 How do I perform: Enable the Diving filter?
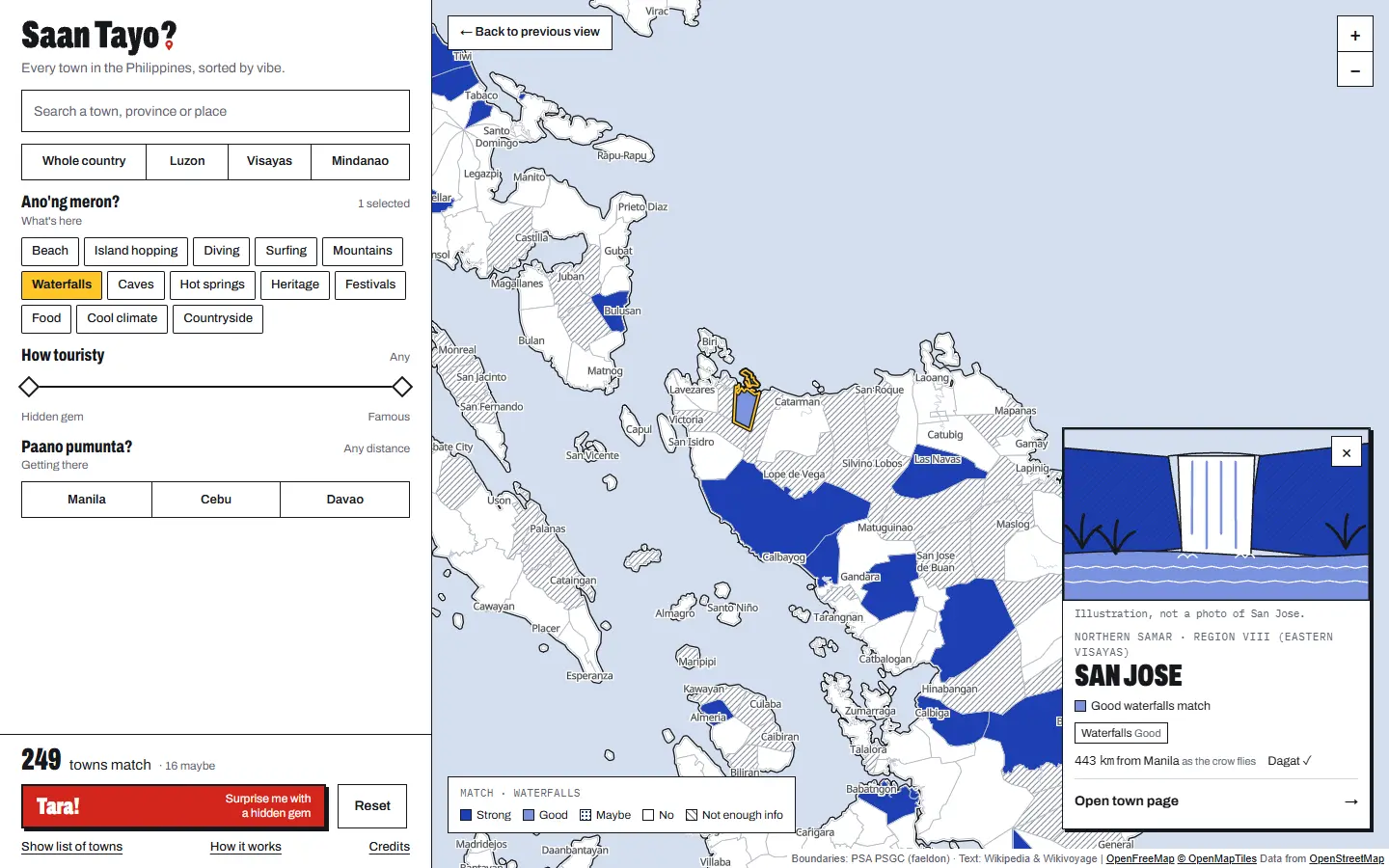click(x=222, y=251)
